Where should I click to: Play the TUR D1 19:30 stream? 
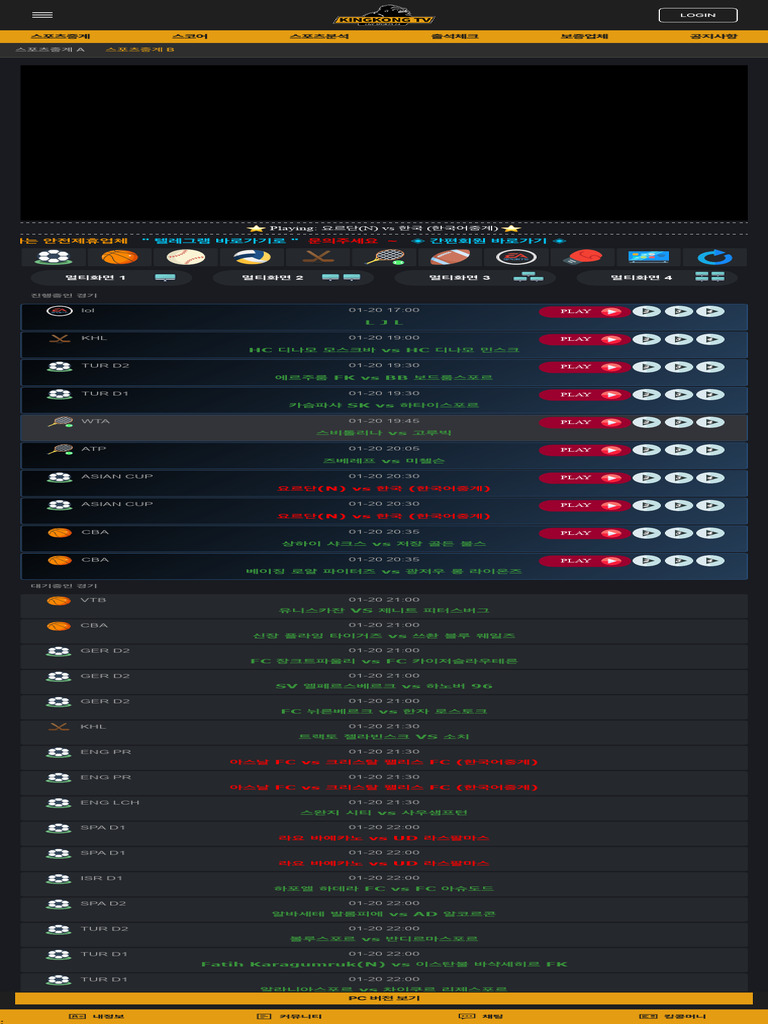(584, 394)
